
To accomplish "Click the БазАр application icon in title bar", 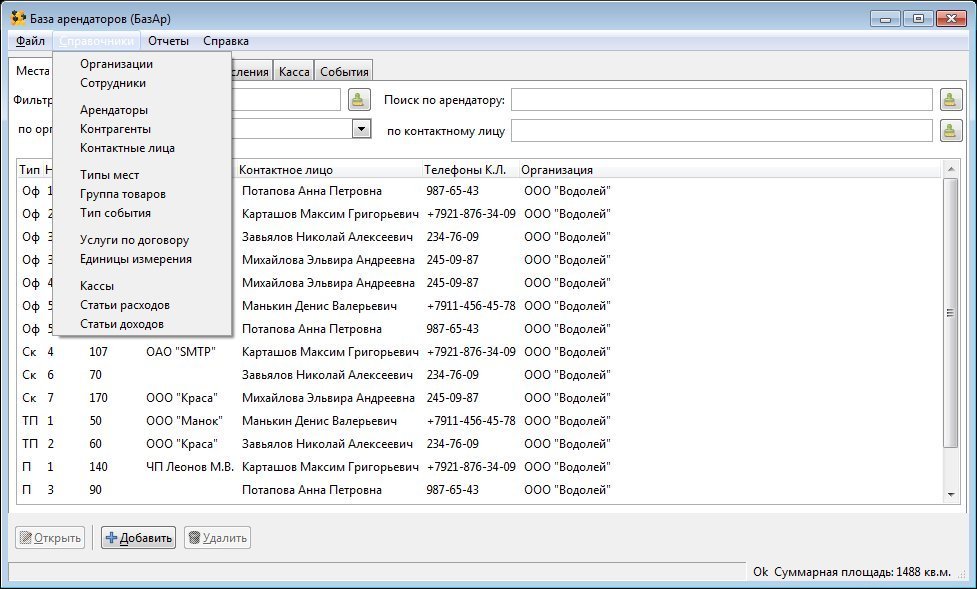I will point(17,17).
